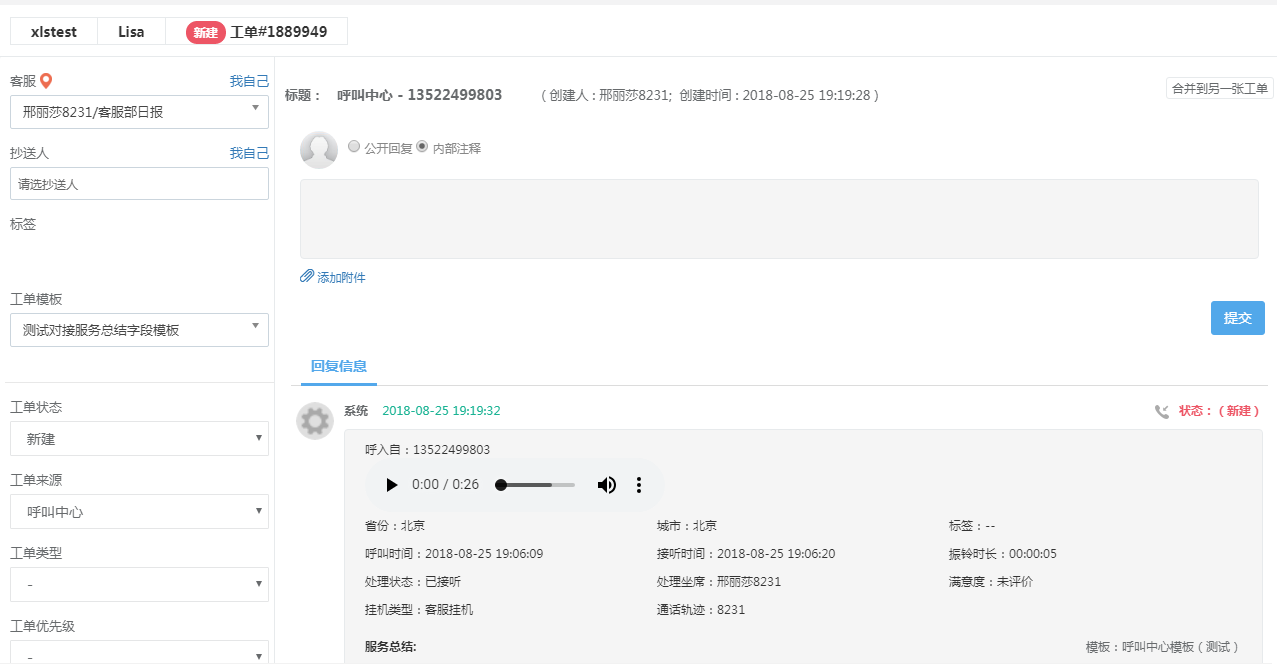
Task: Select the 回复信息 tab
Action: (x=338, y=366)
